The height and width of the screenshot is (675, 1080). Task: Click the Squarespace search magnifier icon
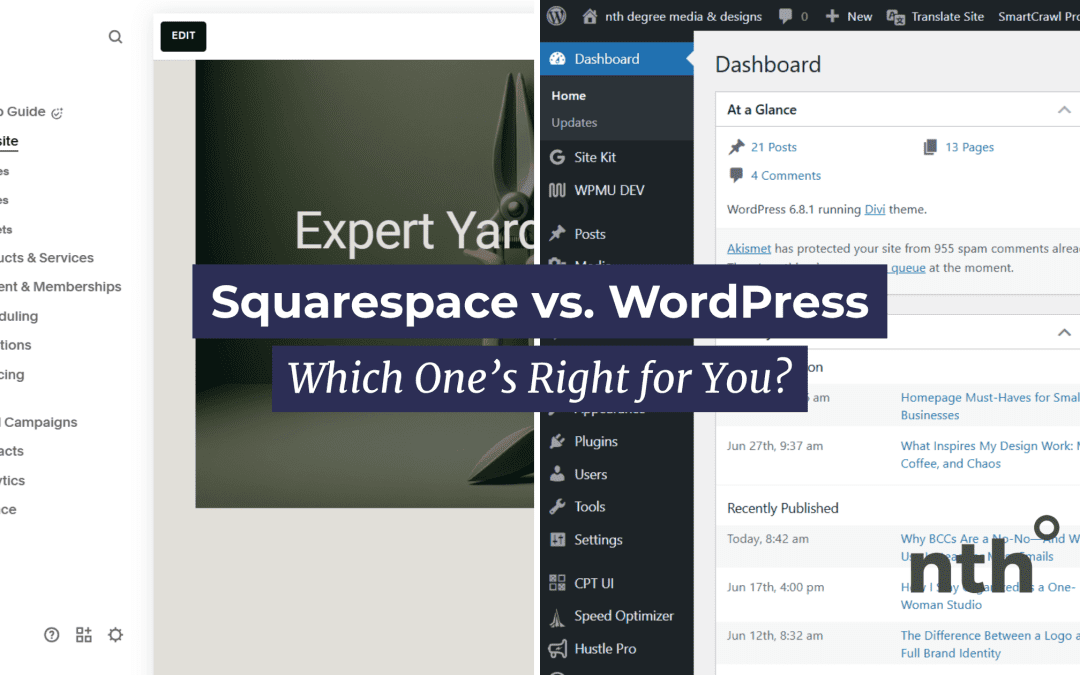pyautogui.click(x=115, y=37)
